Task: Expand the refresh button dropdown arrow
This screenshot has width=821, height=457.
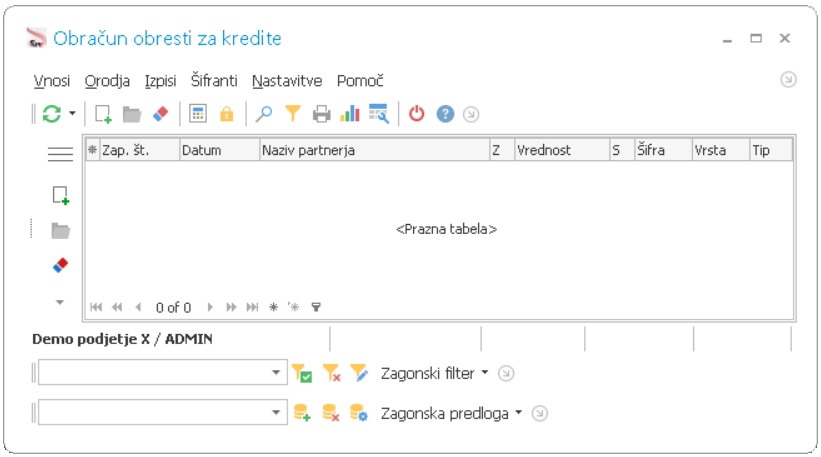Action: (x=72, y=114)
